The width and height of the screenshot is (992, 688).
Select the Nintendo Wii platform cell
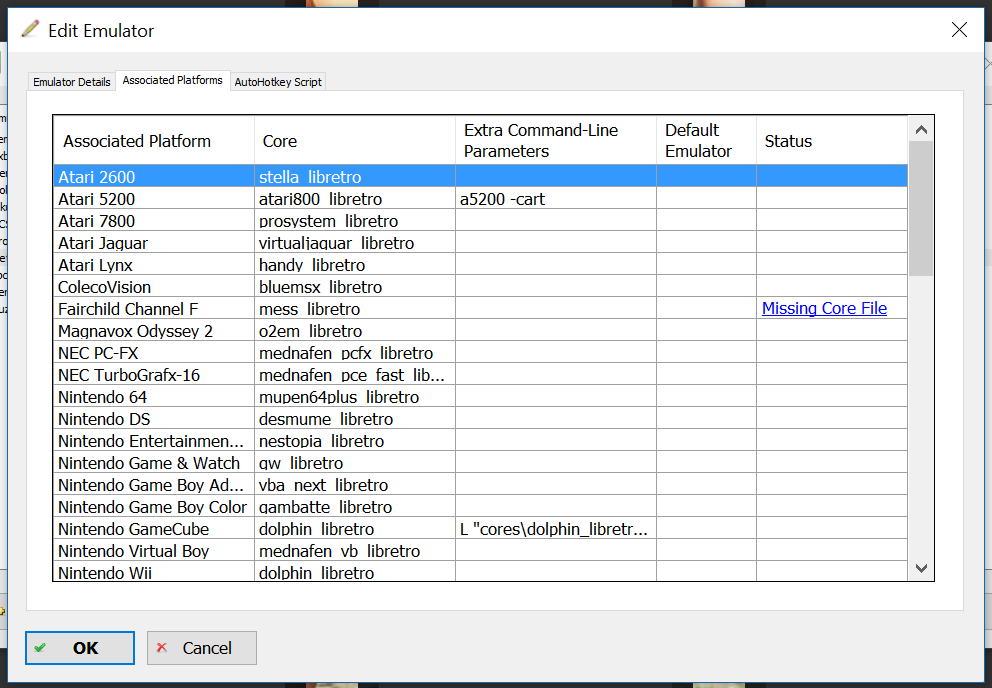[x=154, y=572]
